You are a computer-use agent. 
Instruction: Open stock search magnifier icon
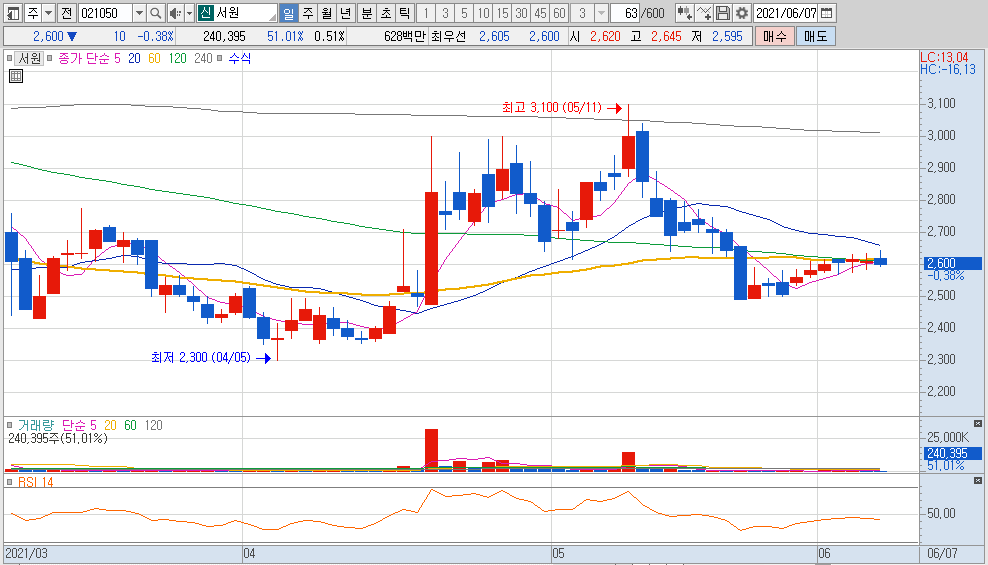pyautogui.click(x=156, y=13)
